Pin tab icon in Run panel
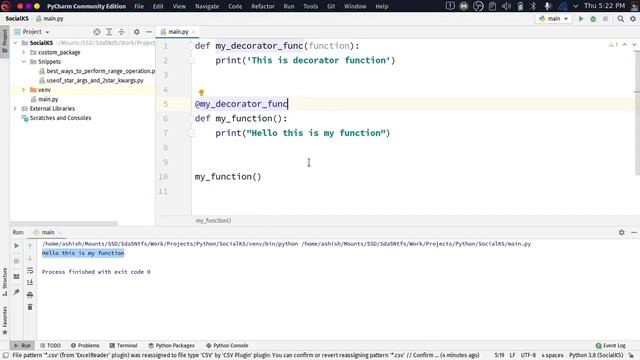640x360 pixels. click(x=16, y=292)
